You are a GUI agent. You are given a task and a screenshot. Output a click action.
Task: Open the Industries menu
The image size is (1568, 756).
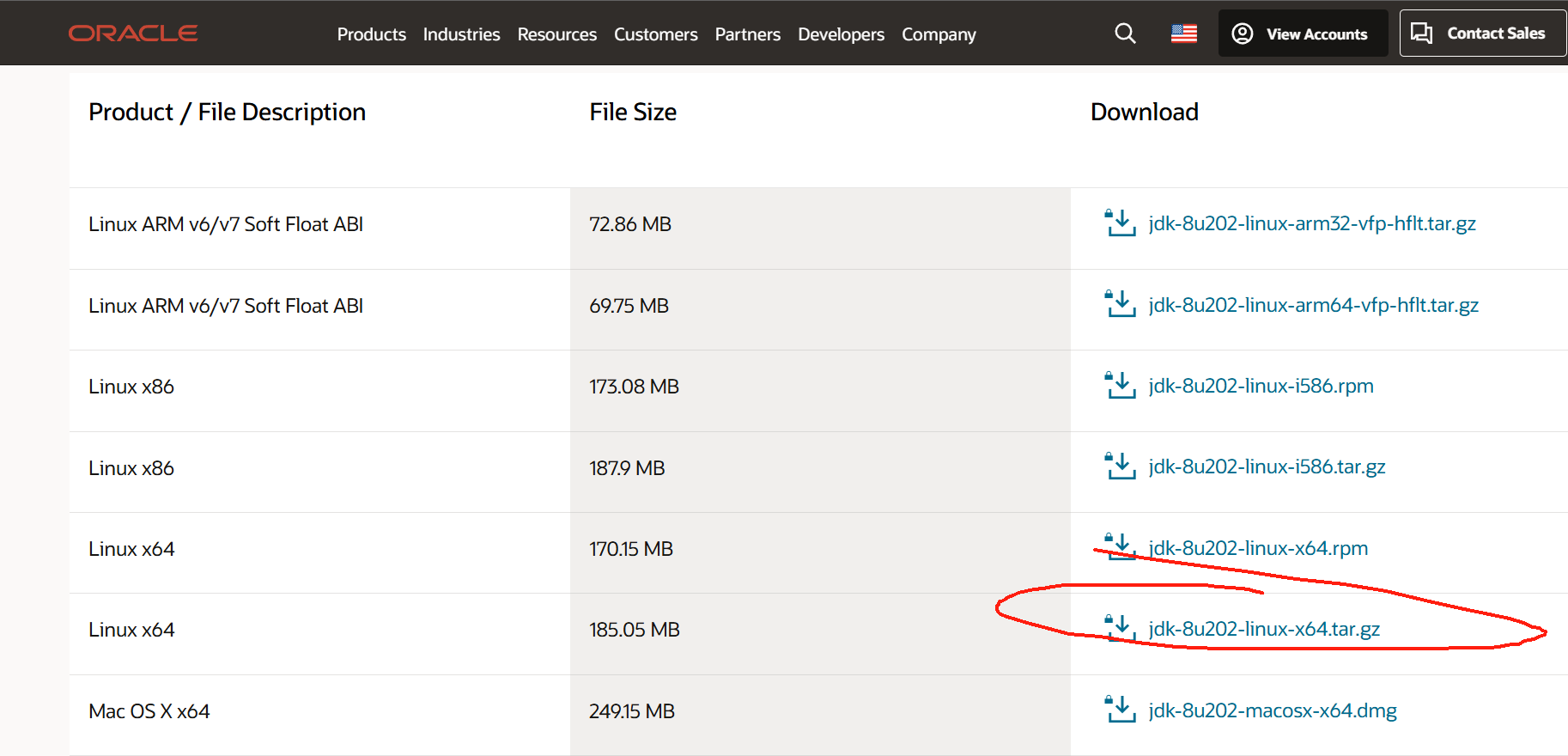[x=461, y=34]
